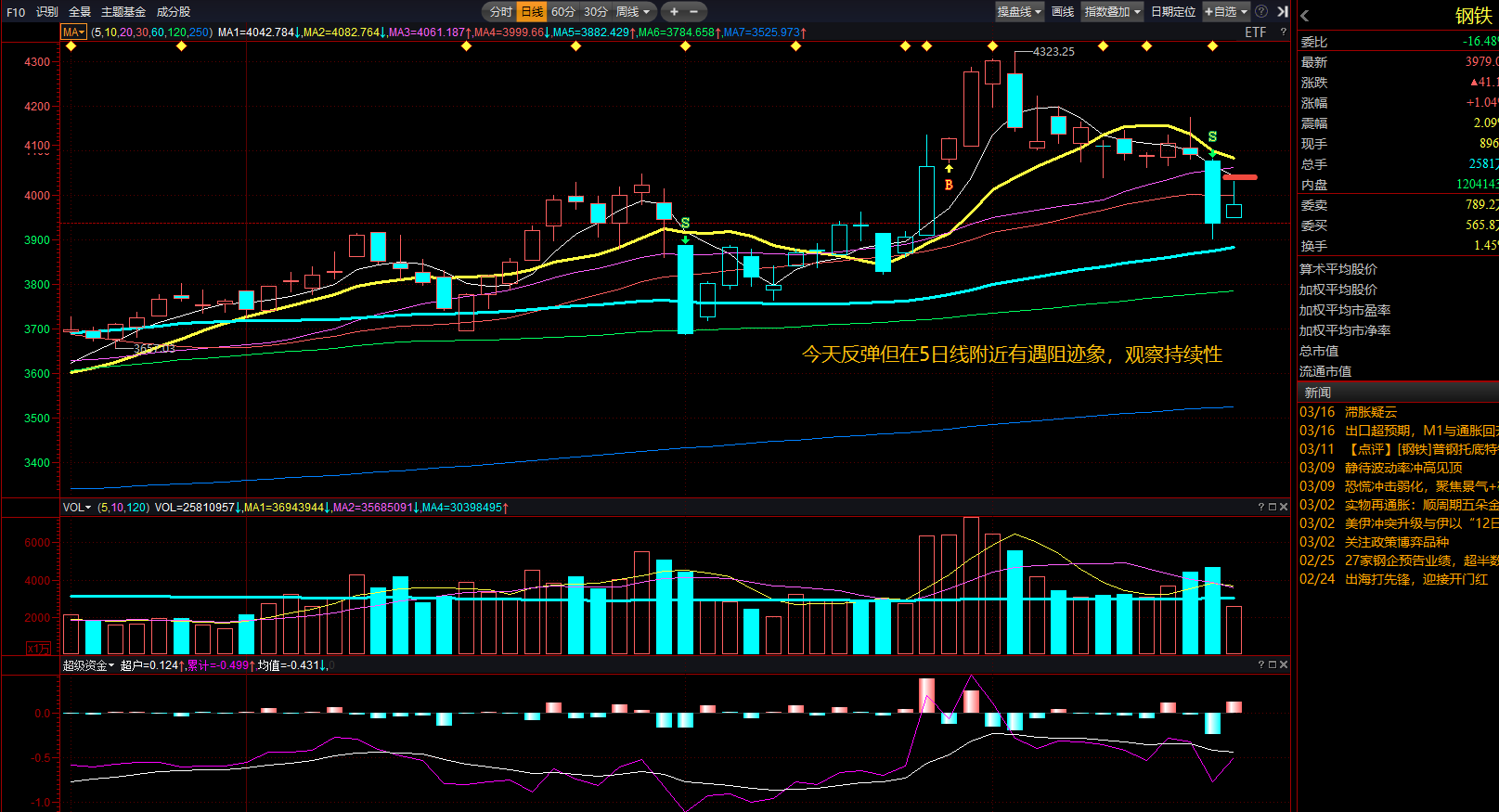1499x812 pixels.
Task: Open the 03/16 出口超预期 news headline
Action: (1420, 431)
